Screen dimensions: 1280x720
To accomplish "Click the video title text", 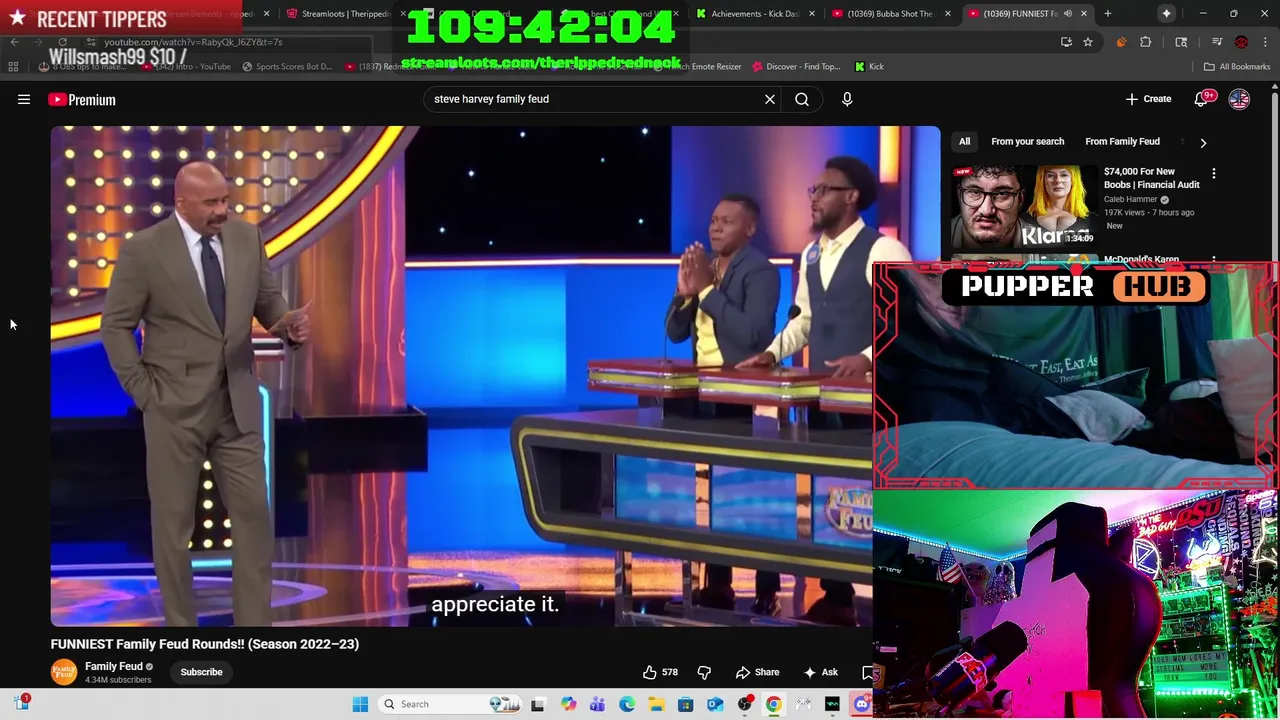I will (x=205, y=644).
